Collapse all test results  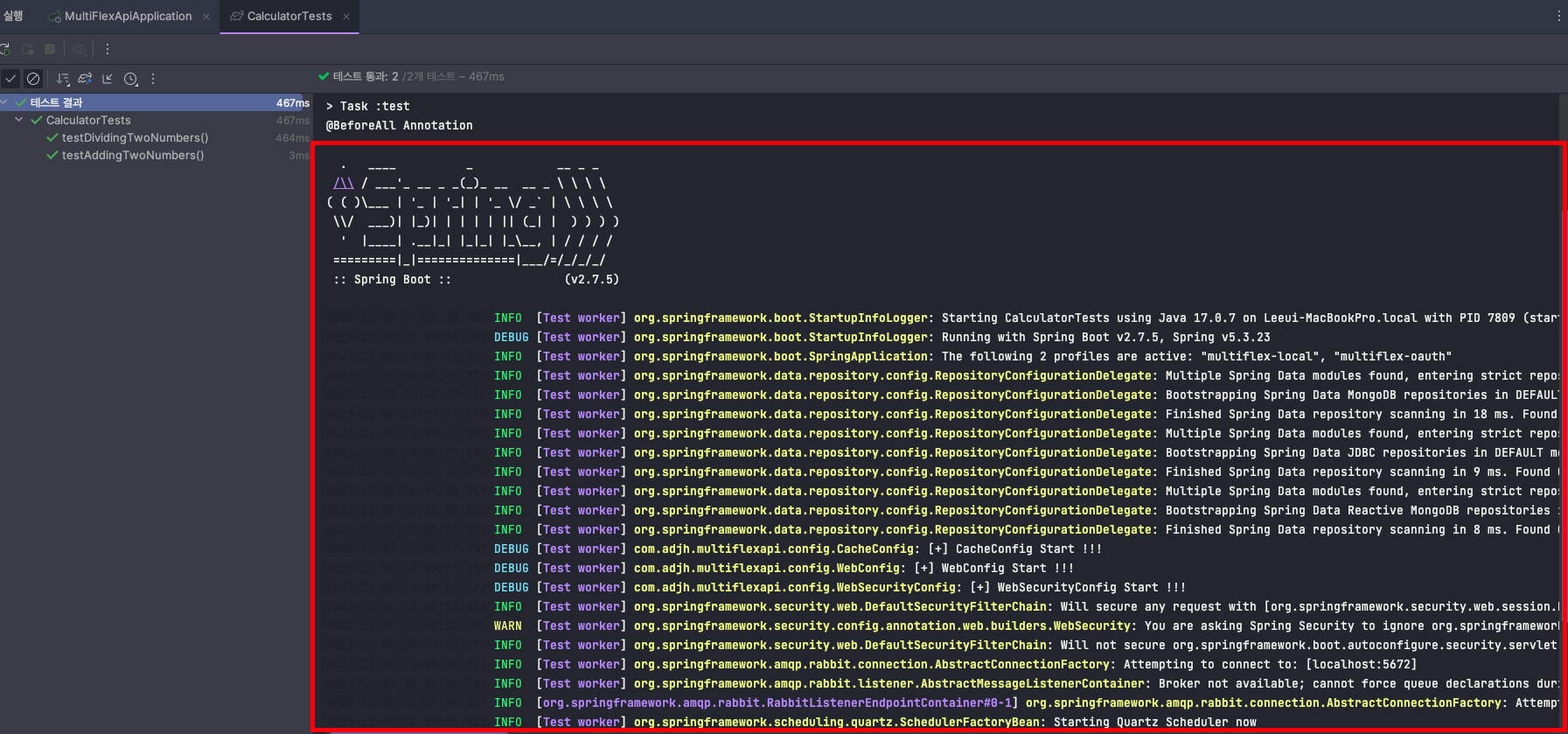pos(108,79)
